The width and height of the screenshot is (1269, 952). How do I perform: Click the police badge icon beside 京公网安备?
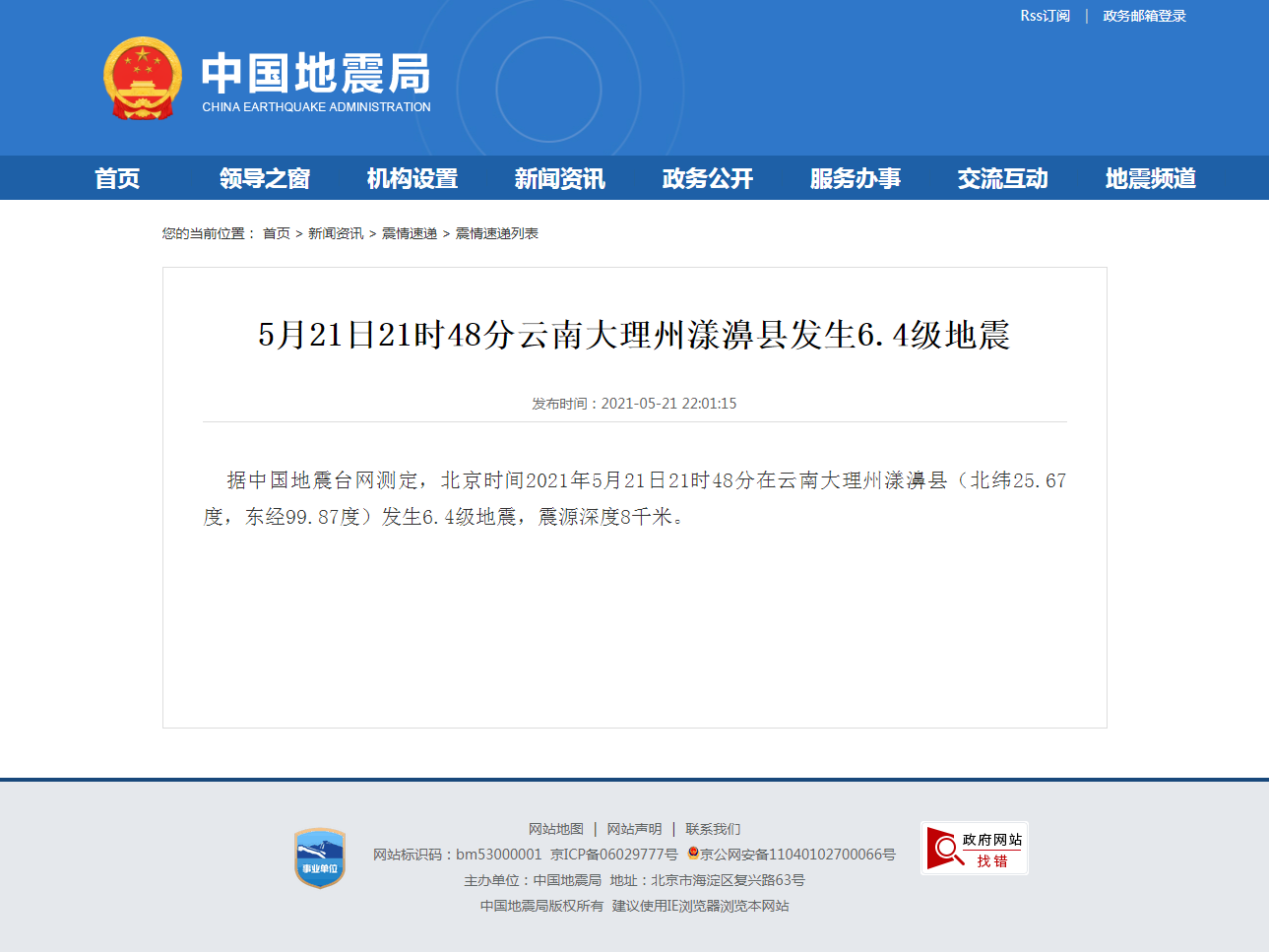[693, 854]
